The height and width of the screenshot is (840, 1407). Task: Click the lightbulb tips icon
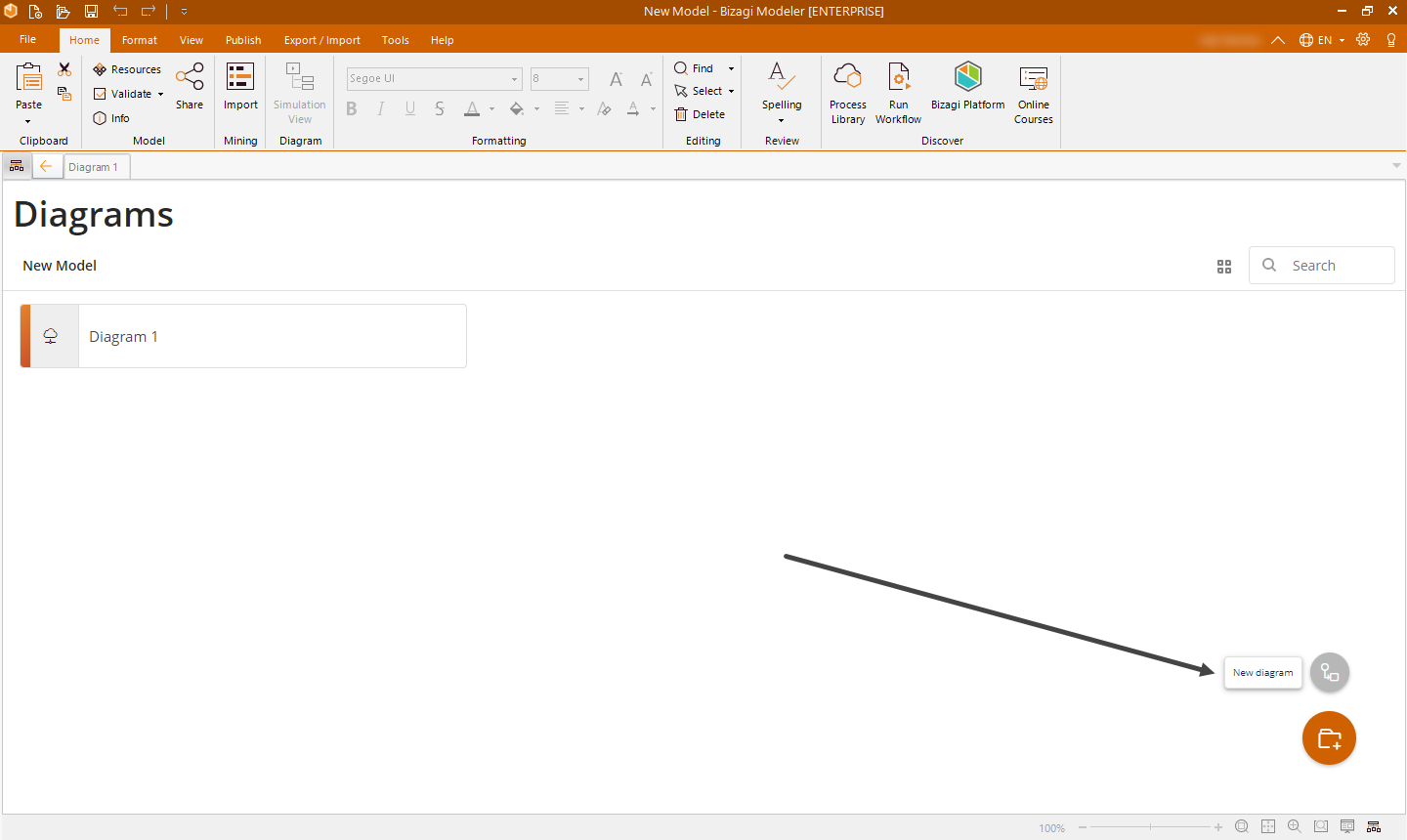1391,40
